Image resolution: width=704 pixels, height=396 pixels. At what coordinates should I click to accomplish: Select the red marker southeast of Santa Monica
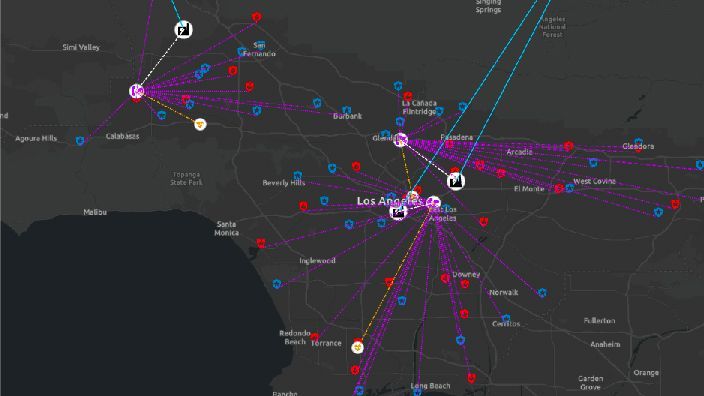point(261,243)
